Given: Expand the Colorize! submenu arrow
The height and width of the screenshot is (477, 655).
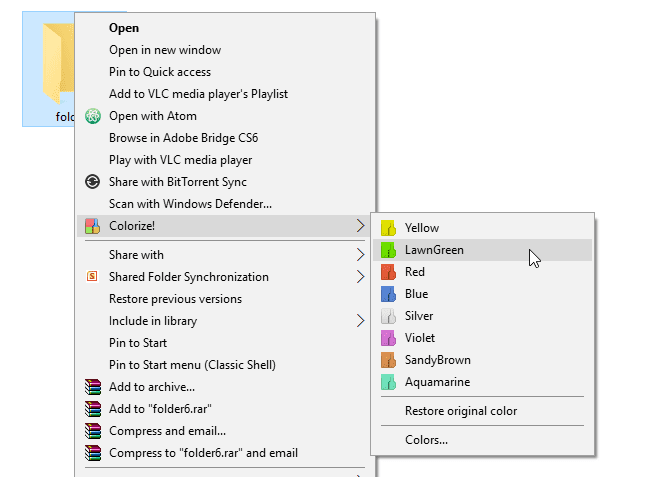Looking at the screenshot, I should coord(361,226).
